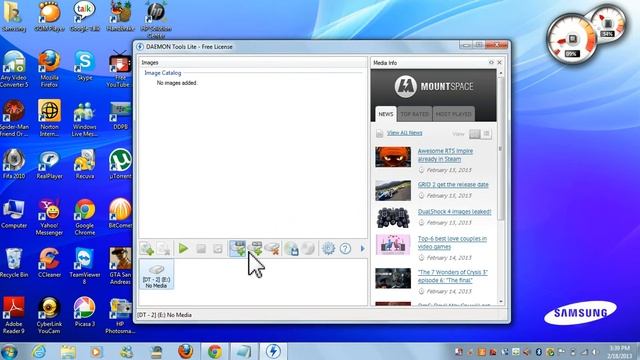Image resolution: width=640 pixels, height=360 pixels.
Task: Click the Remove virtual drive icon
Action: point(272,248)
